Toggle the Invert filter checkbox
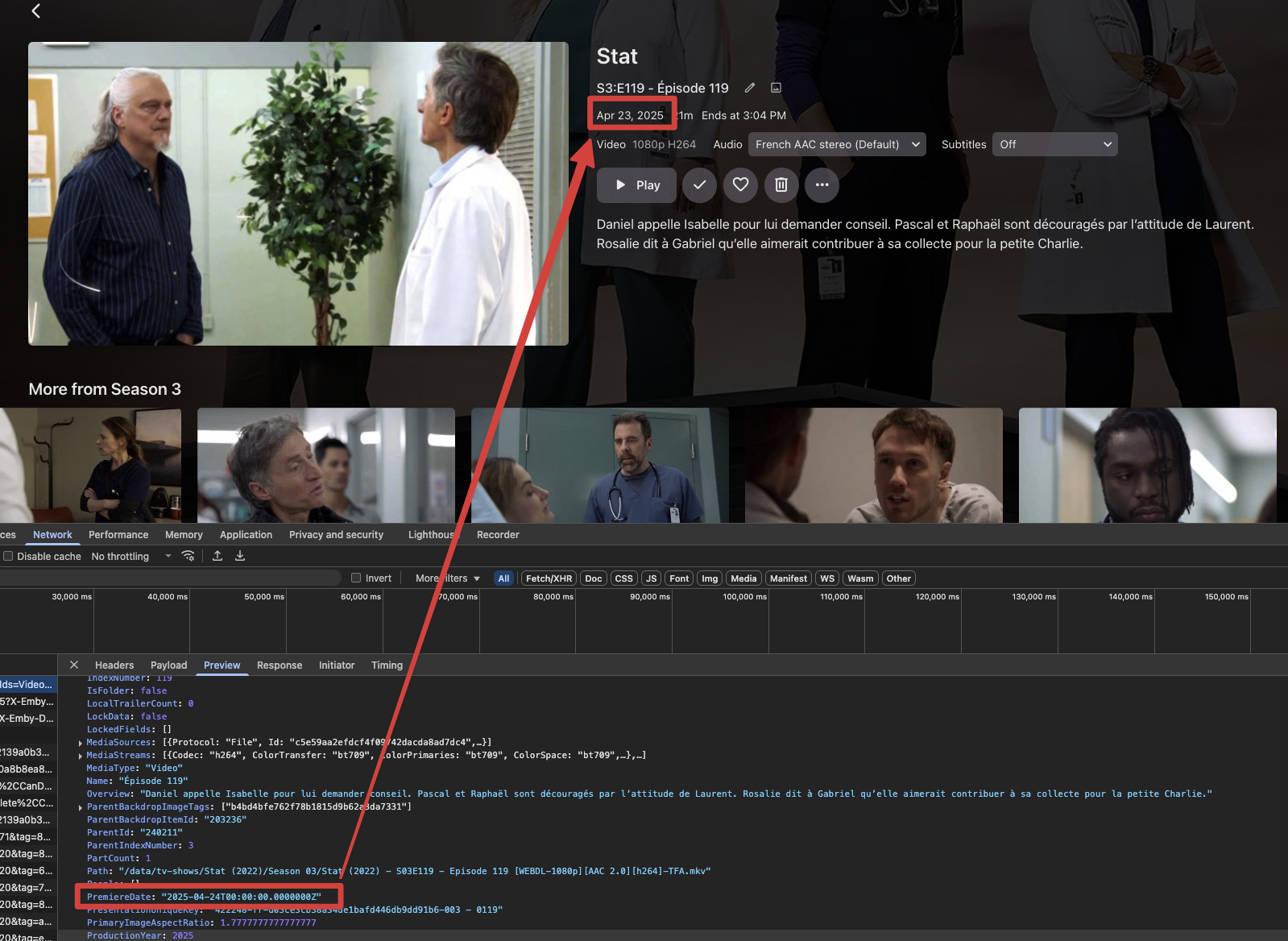1288x941 pixels. (x=356, y=578)
